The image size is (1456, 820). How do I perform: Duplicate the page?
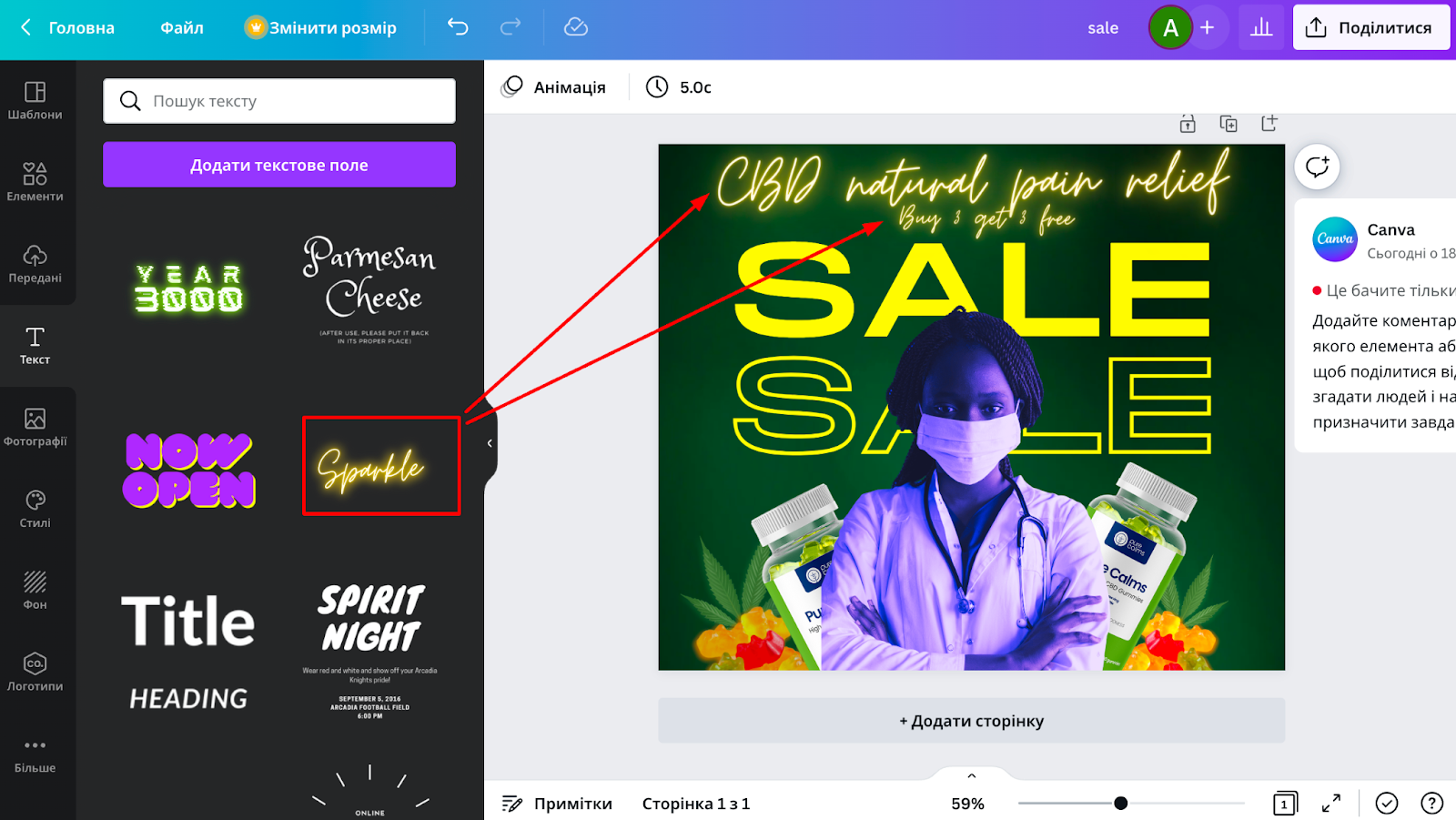[1228, 124]
